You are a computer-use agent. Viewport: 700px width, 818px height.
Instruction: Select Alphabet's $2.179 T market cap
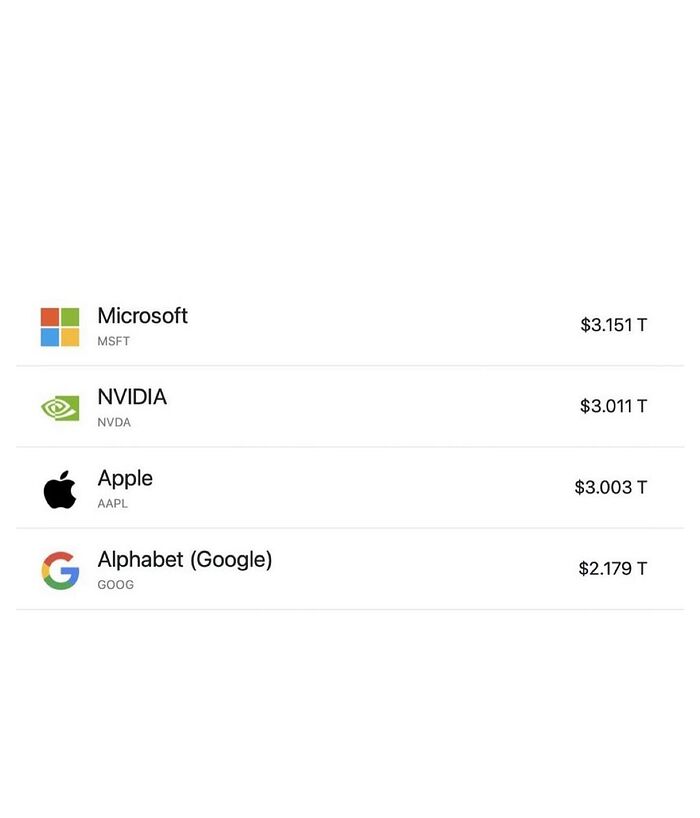[x=612, y=568]
